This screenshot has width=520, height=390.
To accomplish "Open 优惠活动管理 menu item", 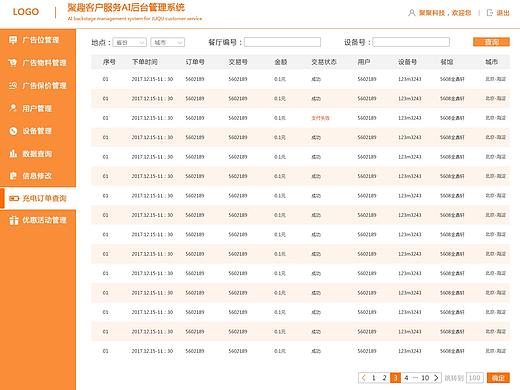I will [38, 220].
